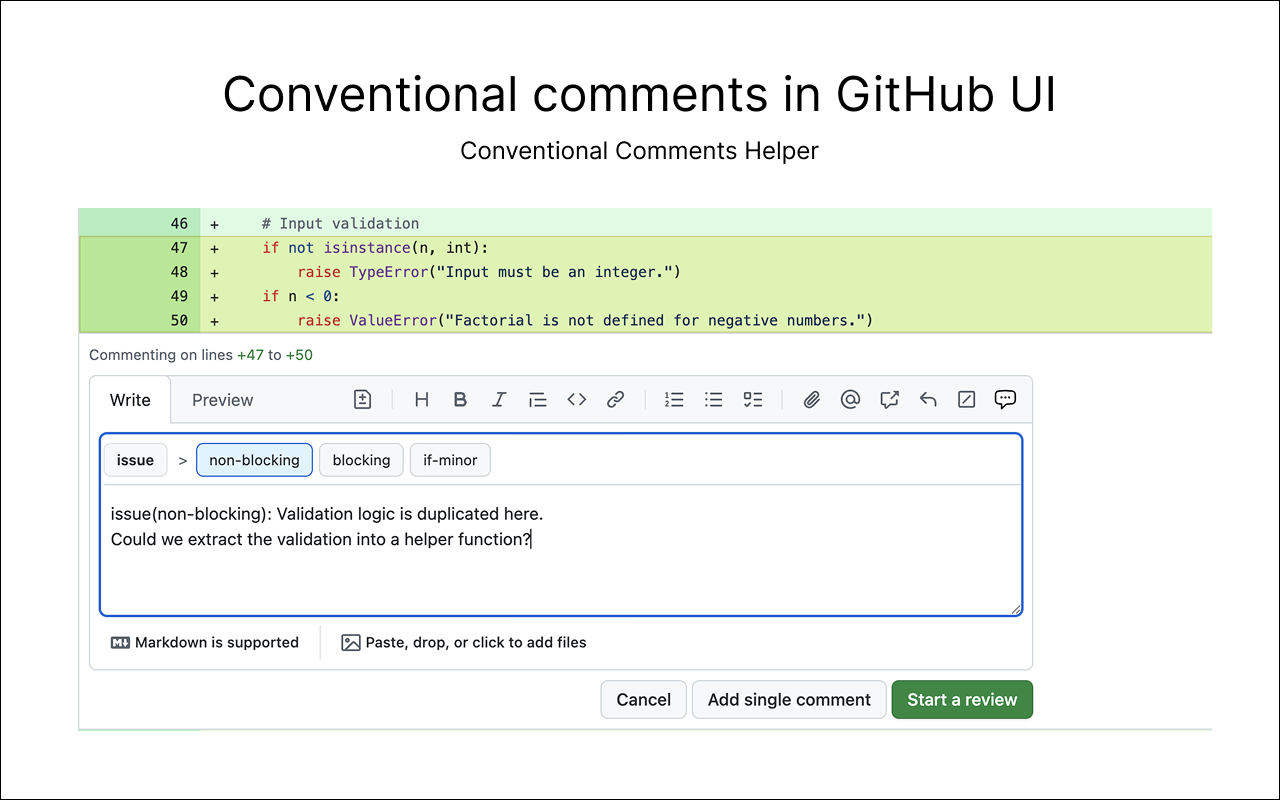The image size is (1280, 800).
Task: Click line number 49 in the diff
Action: (179, 296)
